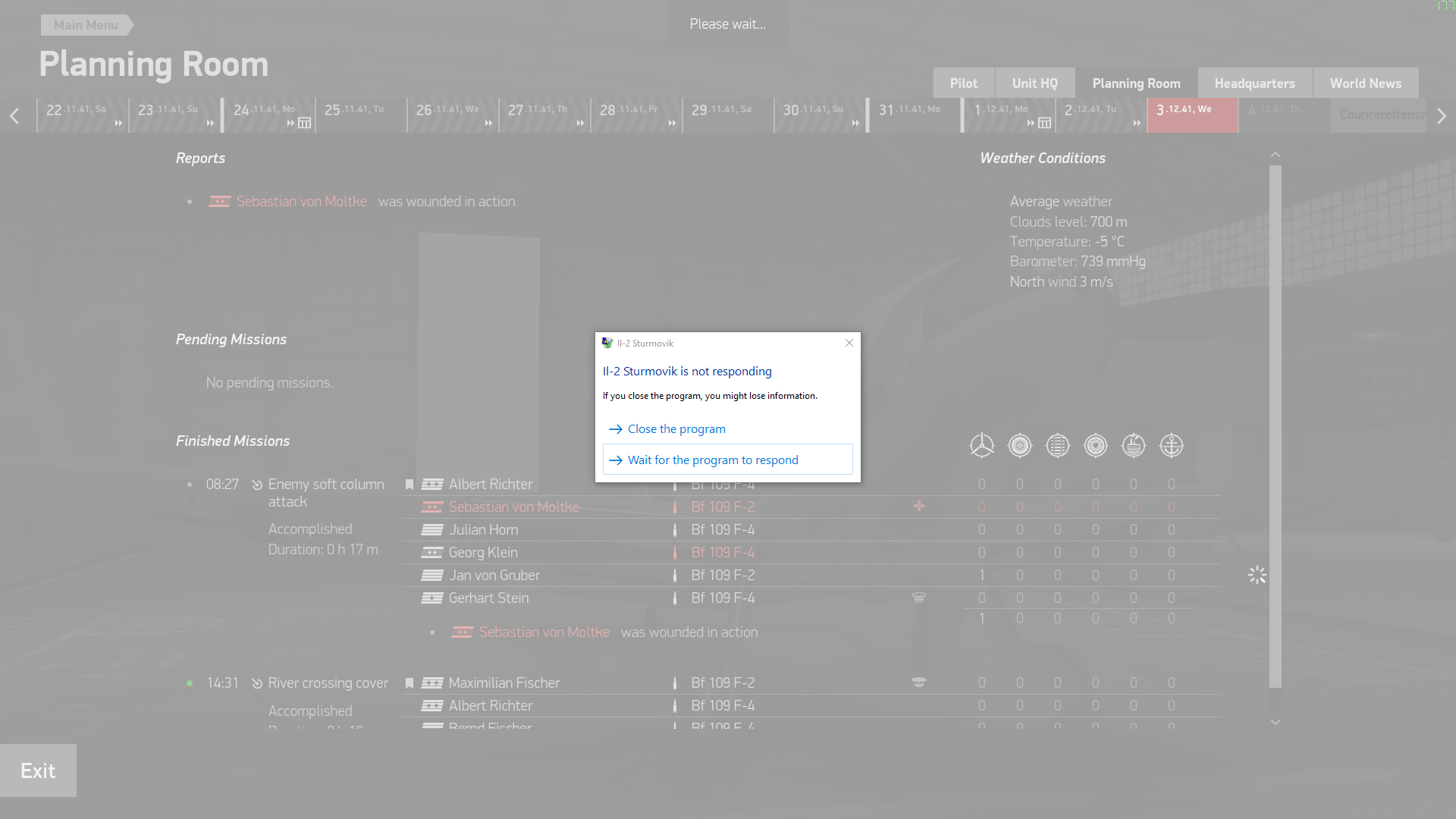
Task: Switch to the World News tab
Action: [1365, 83]
